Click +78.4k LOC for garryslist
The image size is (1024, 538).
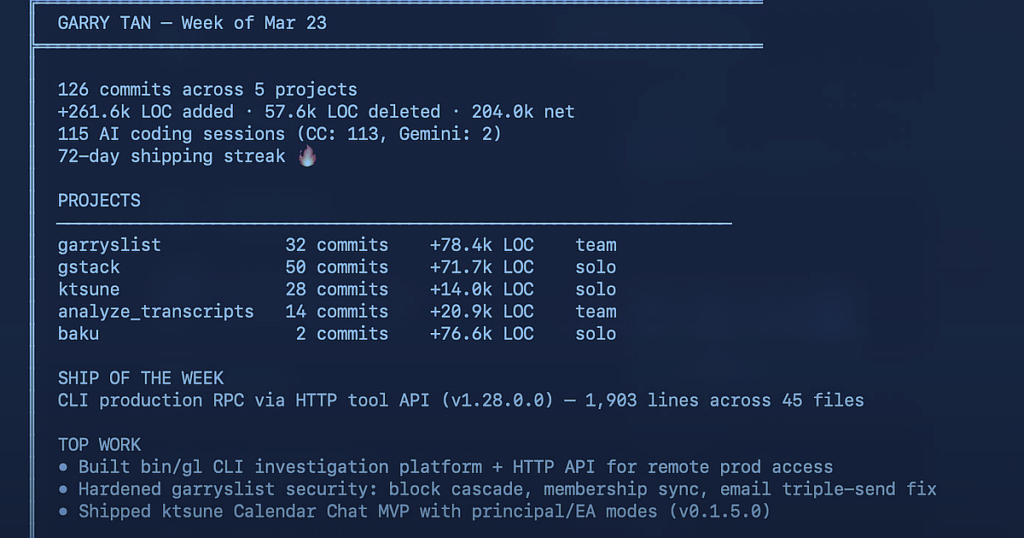pyautogui.click(x=481, y=245)
